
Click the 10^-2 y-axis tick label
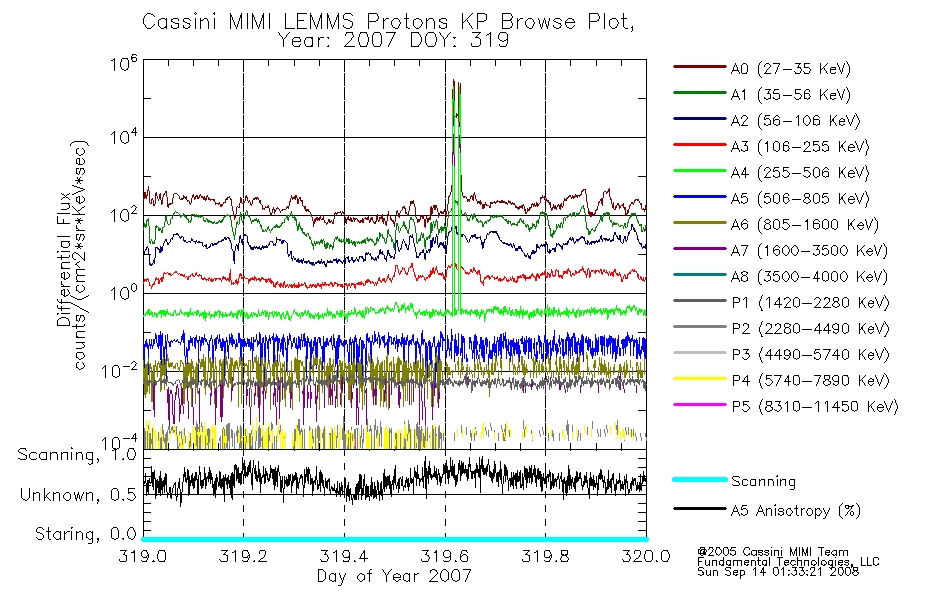120,370
